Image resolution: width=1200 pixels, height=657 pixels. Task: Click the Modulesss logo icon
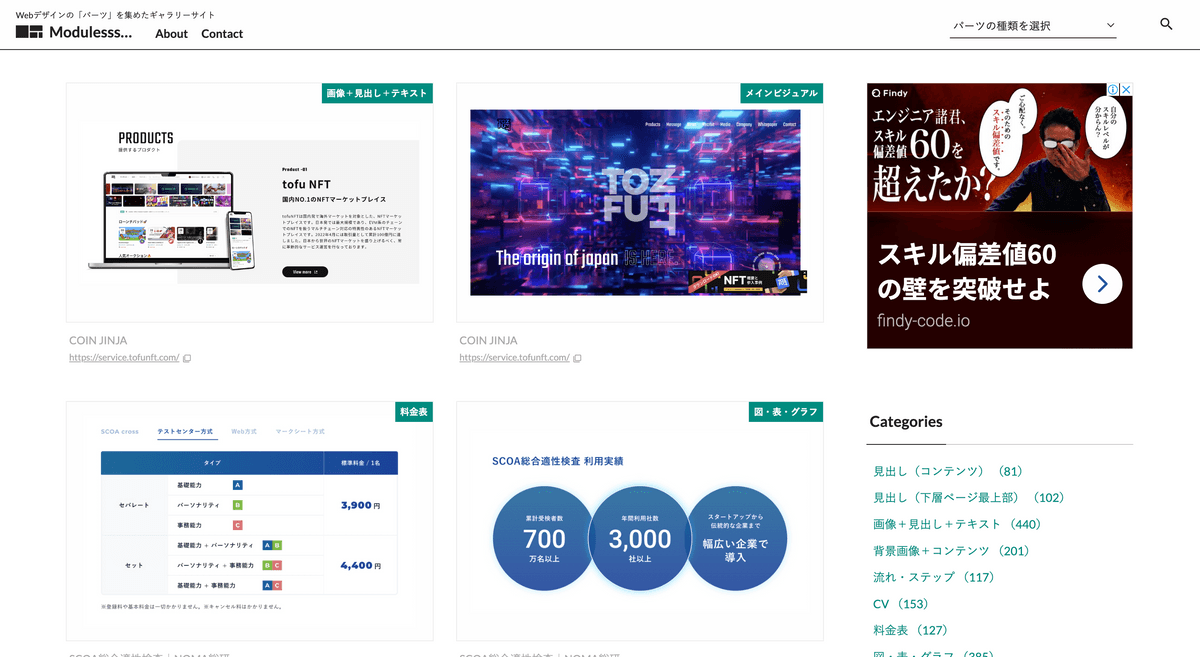29,32
